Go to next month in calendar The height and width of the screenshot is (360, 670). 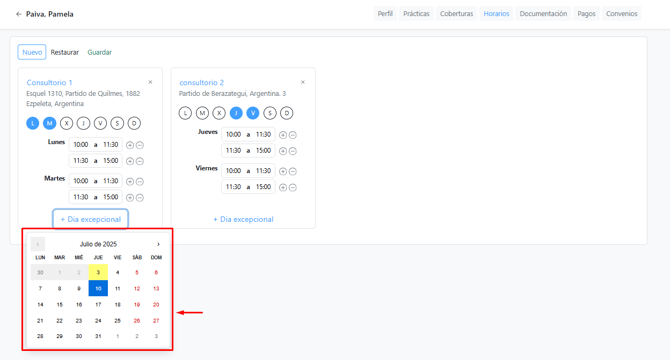[x=158, y=244]
